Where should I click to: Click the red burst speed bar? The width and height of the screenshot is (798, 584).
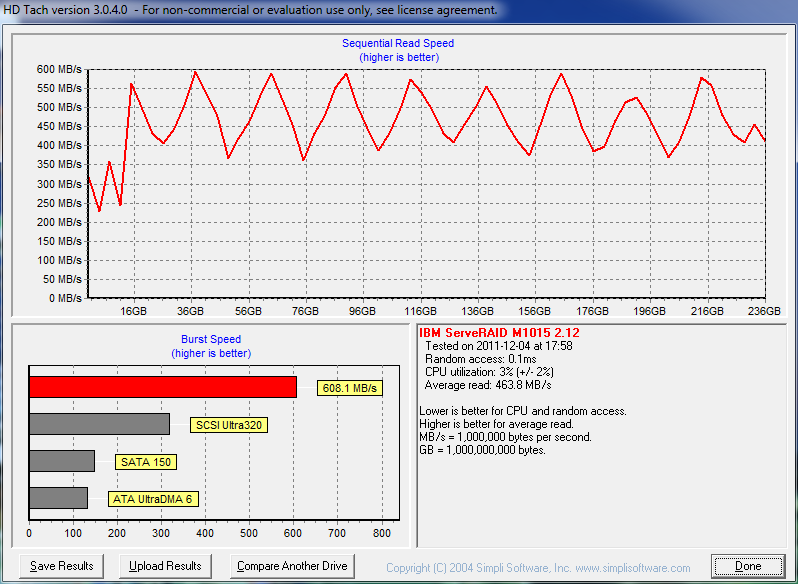coord(163,387)
